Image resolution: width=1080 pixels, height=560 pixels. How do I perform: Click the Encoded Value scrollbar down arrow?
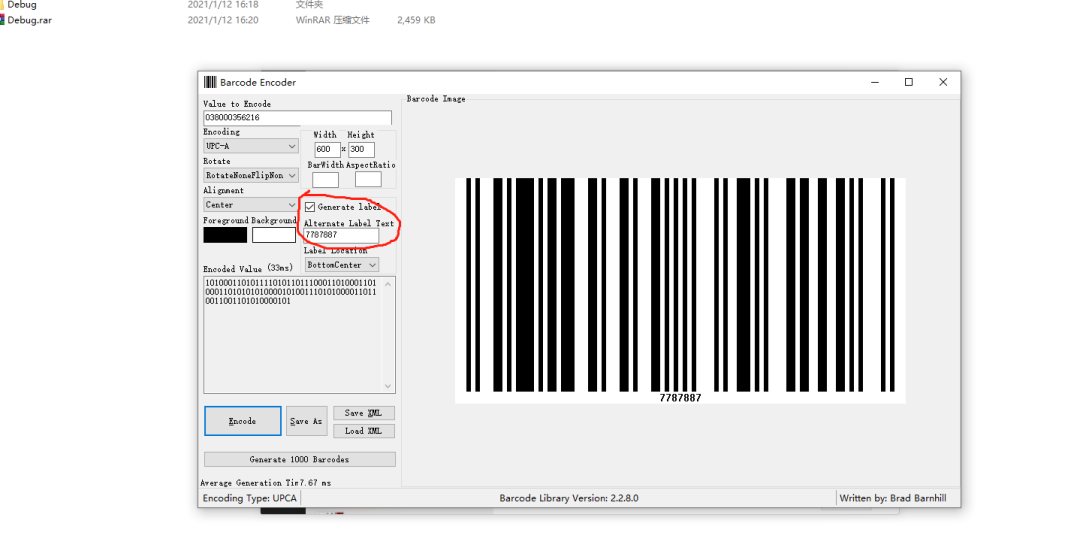(388, 386)
